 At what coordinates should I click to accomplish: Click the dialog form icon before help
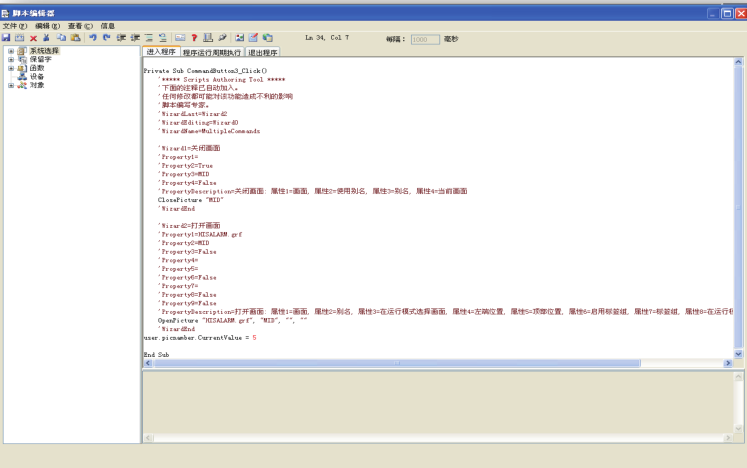tap(180, 38)
